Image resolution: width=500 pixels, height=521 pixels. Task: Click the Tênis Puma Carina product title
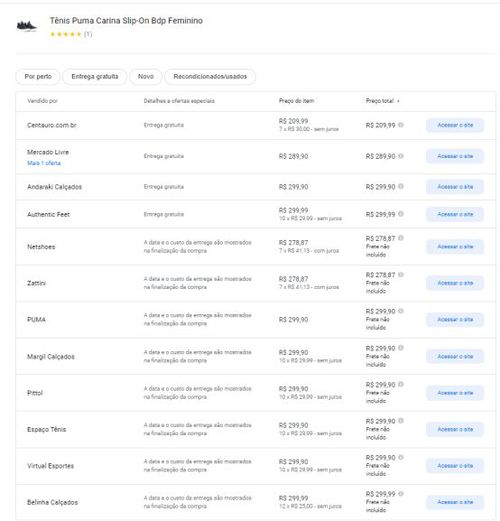(126, 21)
